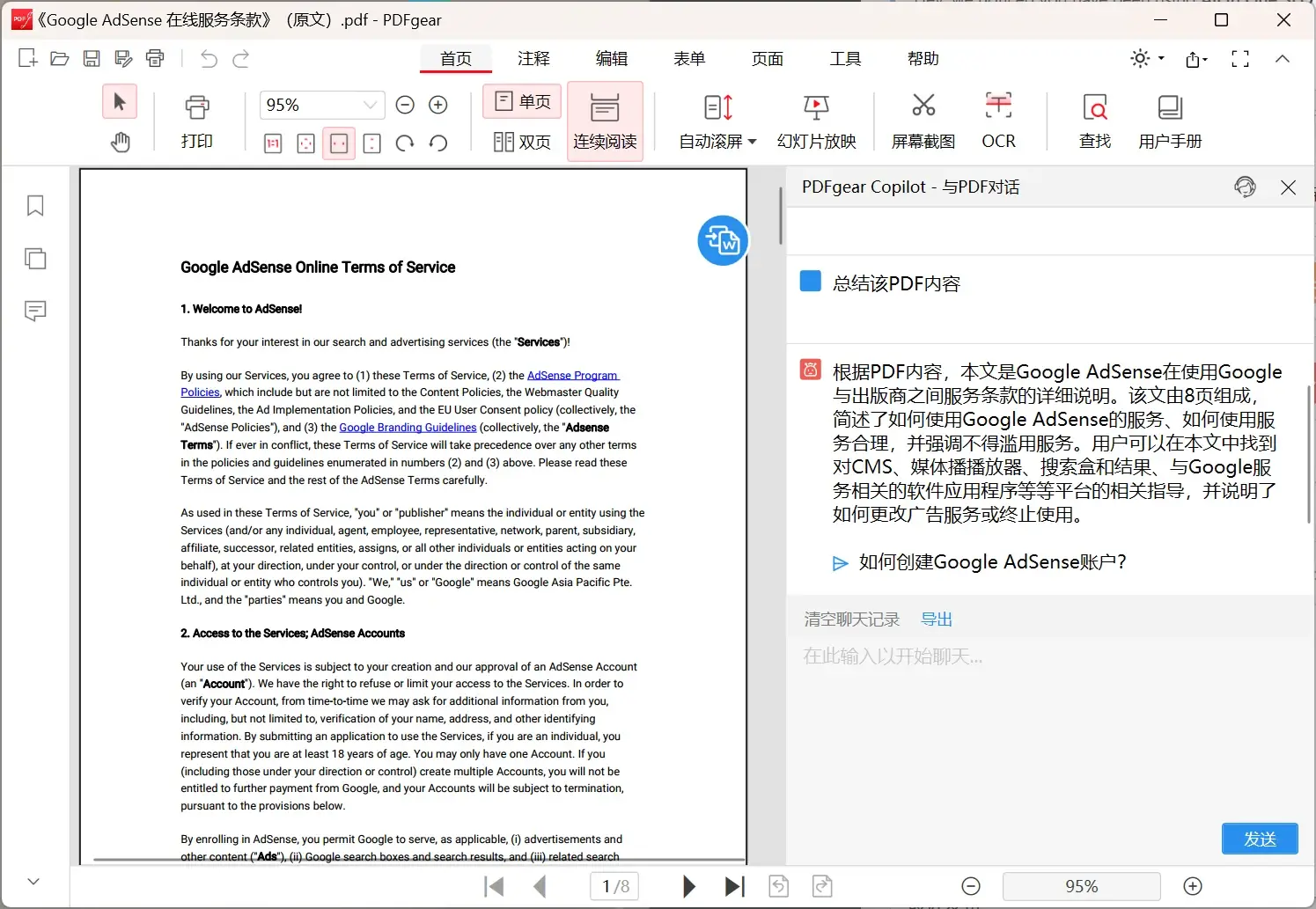The image size is (1316, 909).
Task: Switch to single page view
Action: pos(523,102)
